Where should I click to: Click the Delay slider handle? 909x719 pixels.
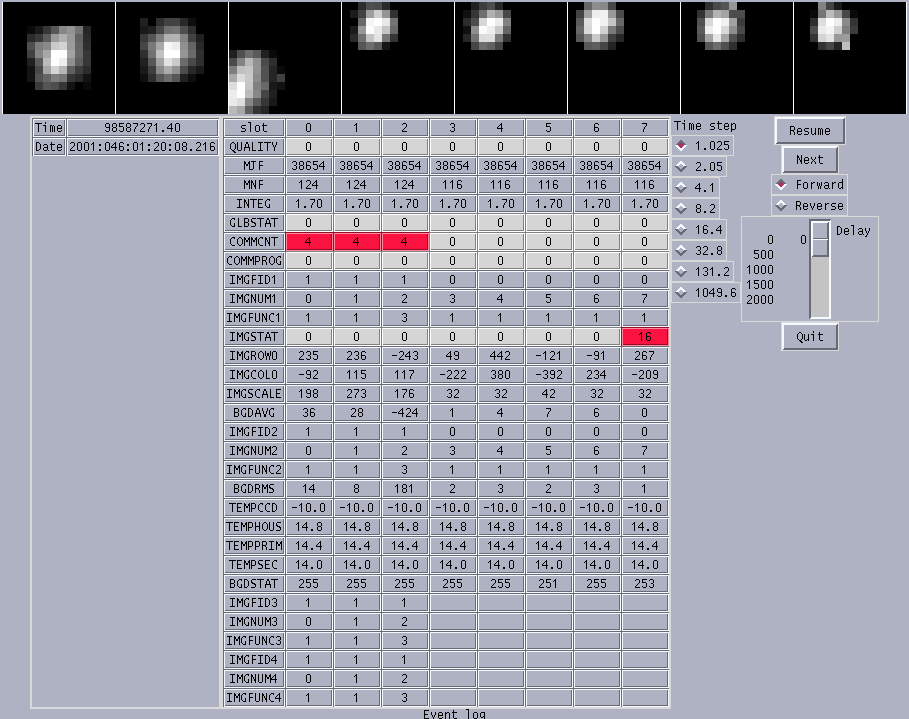(x=820, y=239)
